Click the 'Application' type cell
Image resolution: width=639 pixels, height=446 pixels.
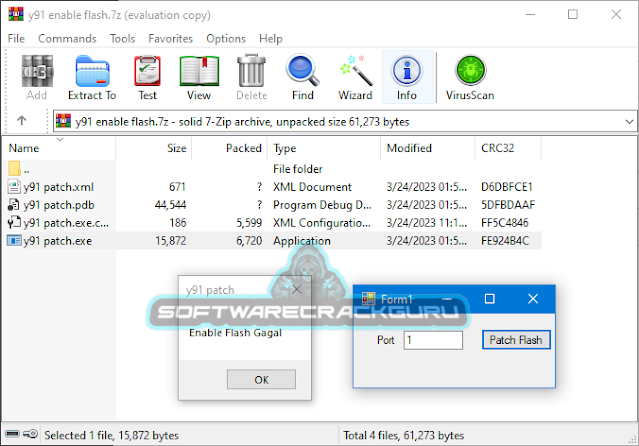coord(302,241)
